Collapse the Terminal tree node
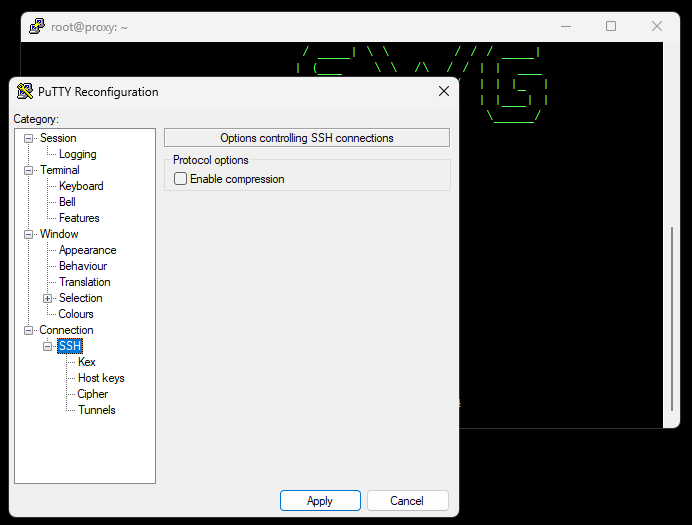Screen dimensions: 692x525 [28, 170]
